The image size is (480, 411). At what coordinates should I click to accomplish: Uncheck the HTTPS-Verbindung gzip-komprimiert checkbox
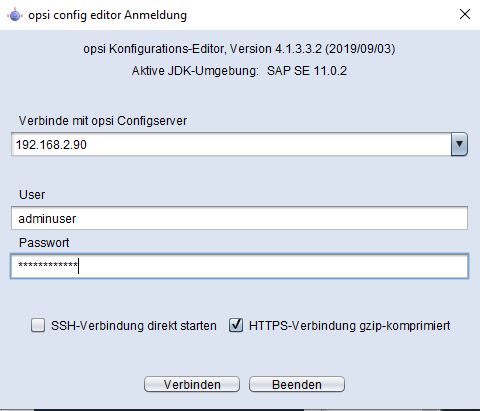click(x=236, y=325)
